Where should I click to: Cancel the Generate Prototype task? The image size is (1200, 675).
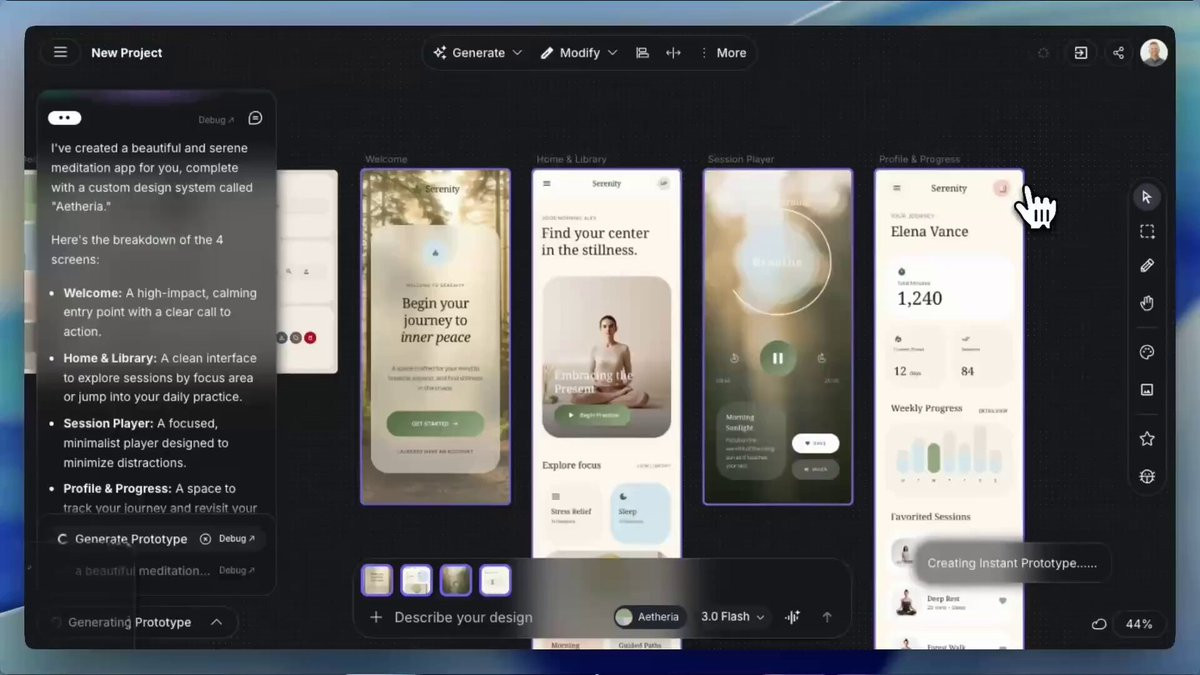coord(205,539)
